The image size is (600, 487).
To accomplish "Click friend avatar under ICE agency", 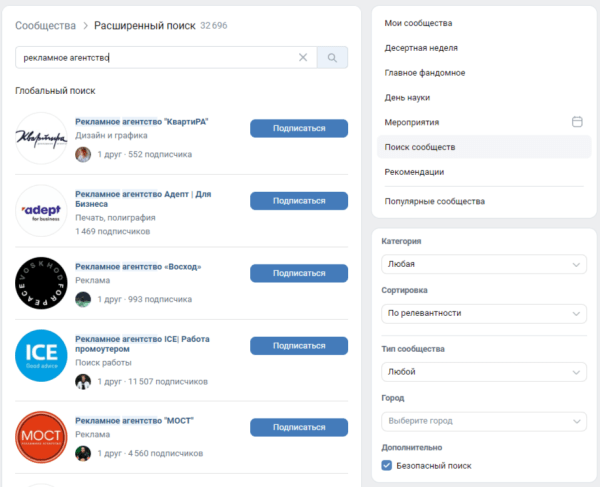I will click(83, 381).
